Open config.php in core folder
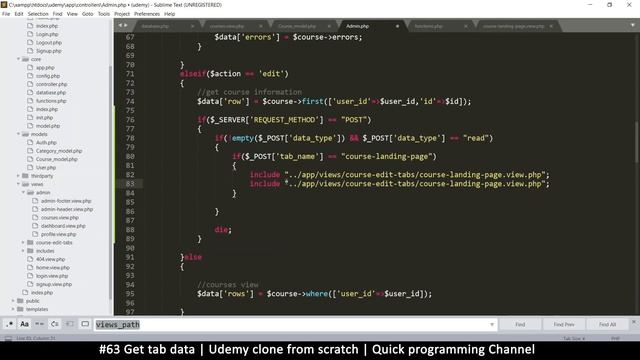640x360 pixels. click(48, 76)
